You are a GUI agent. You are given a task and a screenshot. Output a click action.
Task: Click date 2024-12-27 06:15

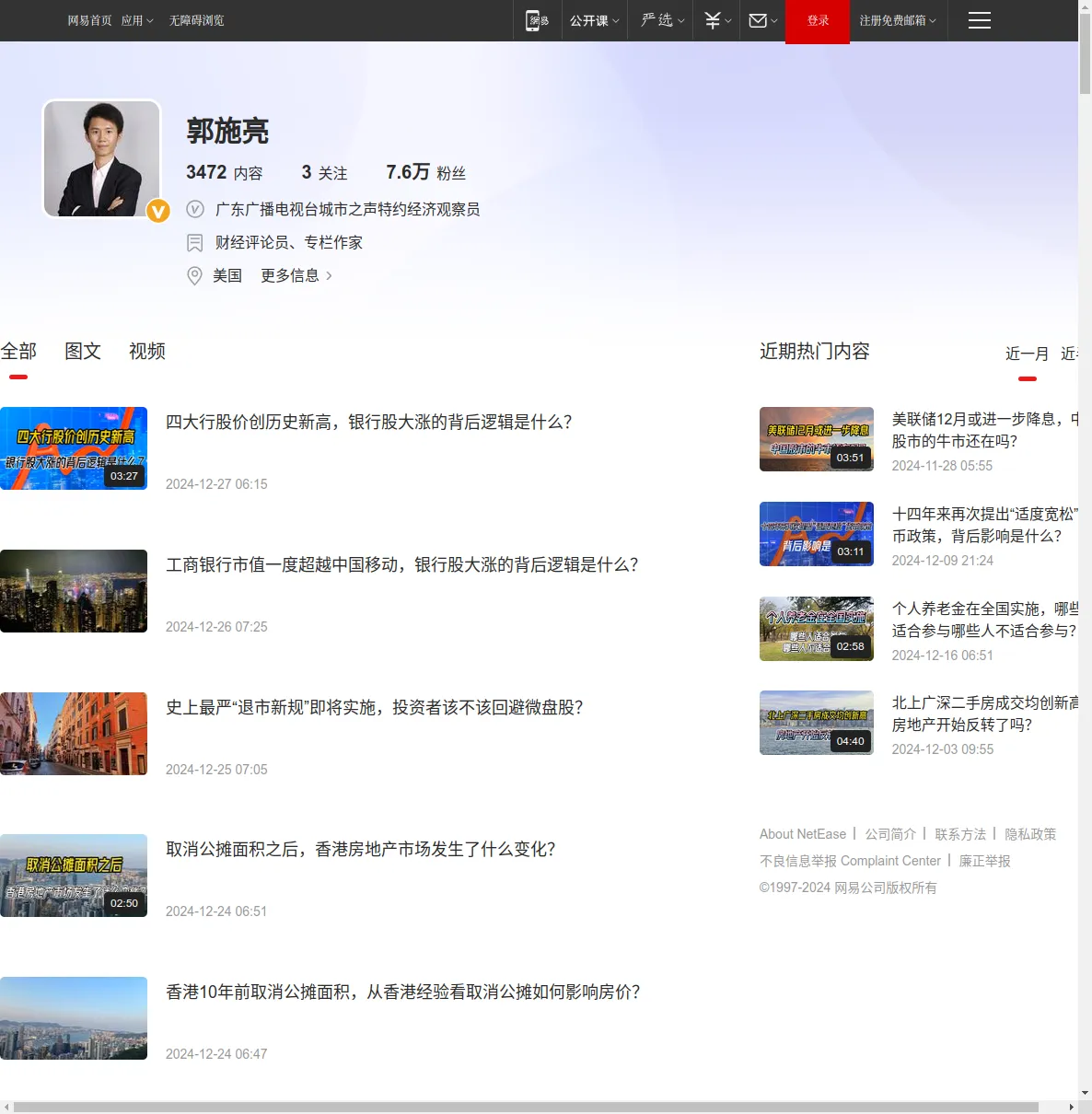[x=216, y=484]
